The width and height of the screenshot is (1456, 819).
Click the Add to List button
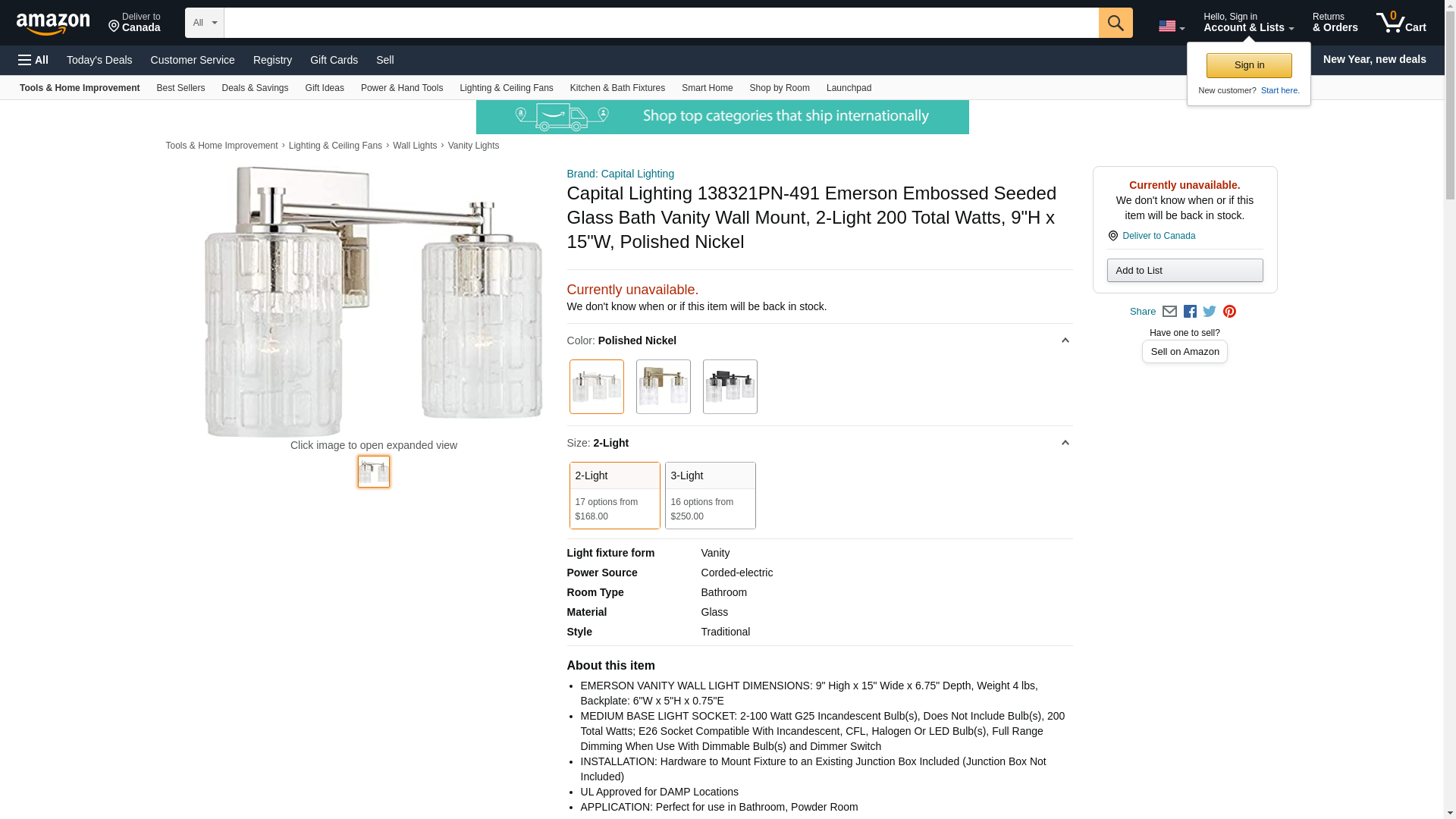[1185, 271]
